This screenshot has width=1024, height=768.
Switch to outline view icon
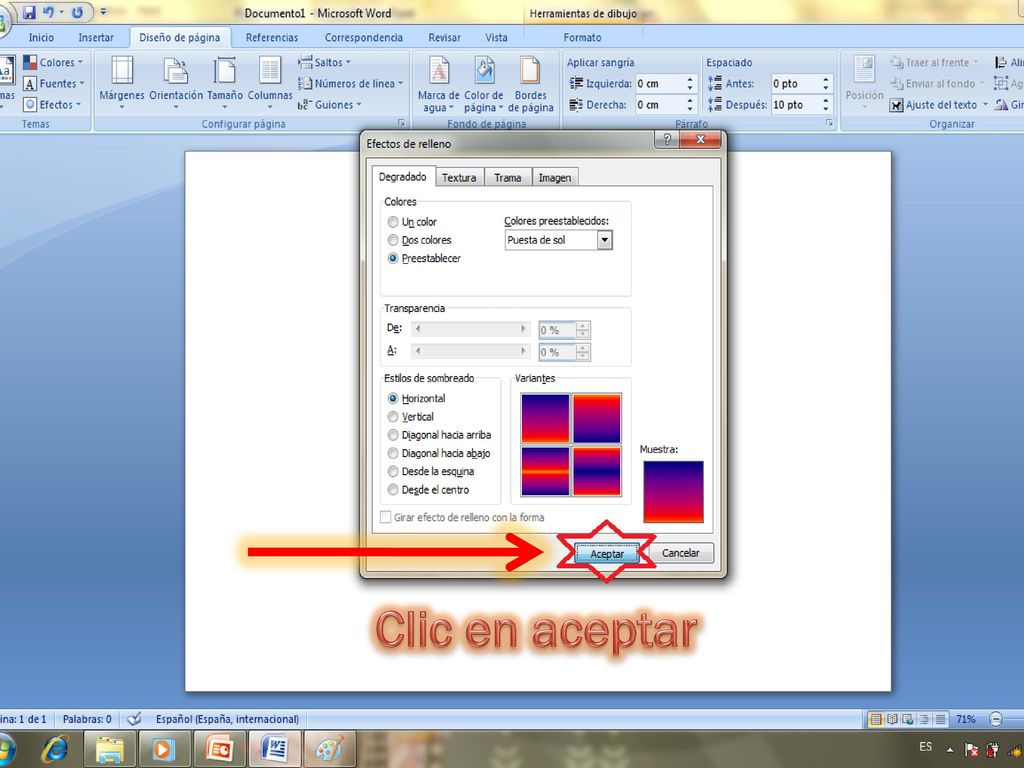point(924,719)
